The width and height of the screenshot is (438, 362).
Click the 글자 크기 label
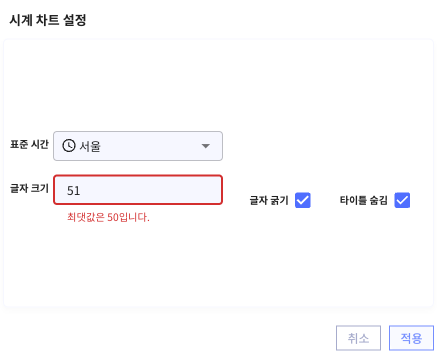(29, 188)
